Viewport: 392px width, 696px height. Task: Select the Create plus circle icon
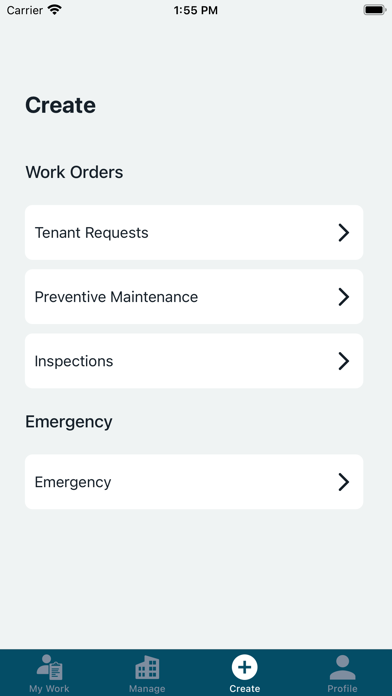tap(245, 667)
